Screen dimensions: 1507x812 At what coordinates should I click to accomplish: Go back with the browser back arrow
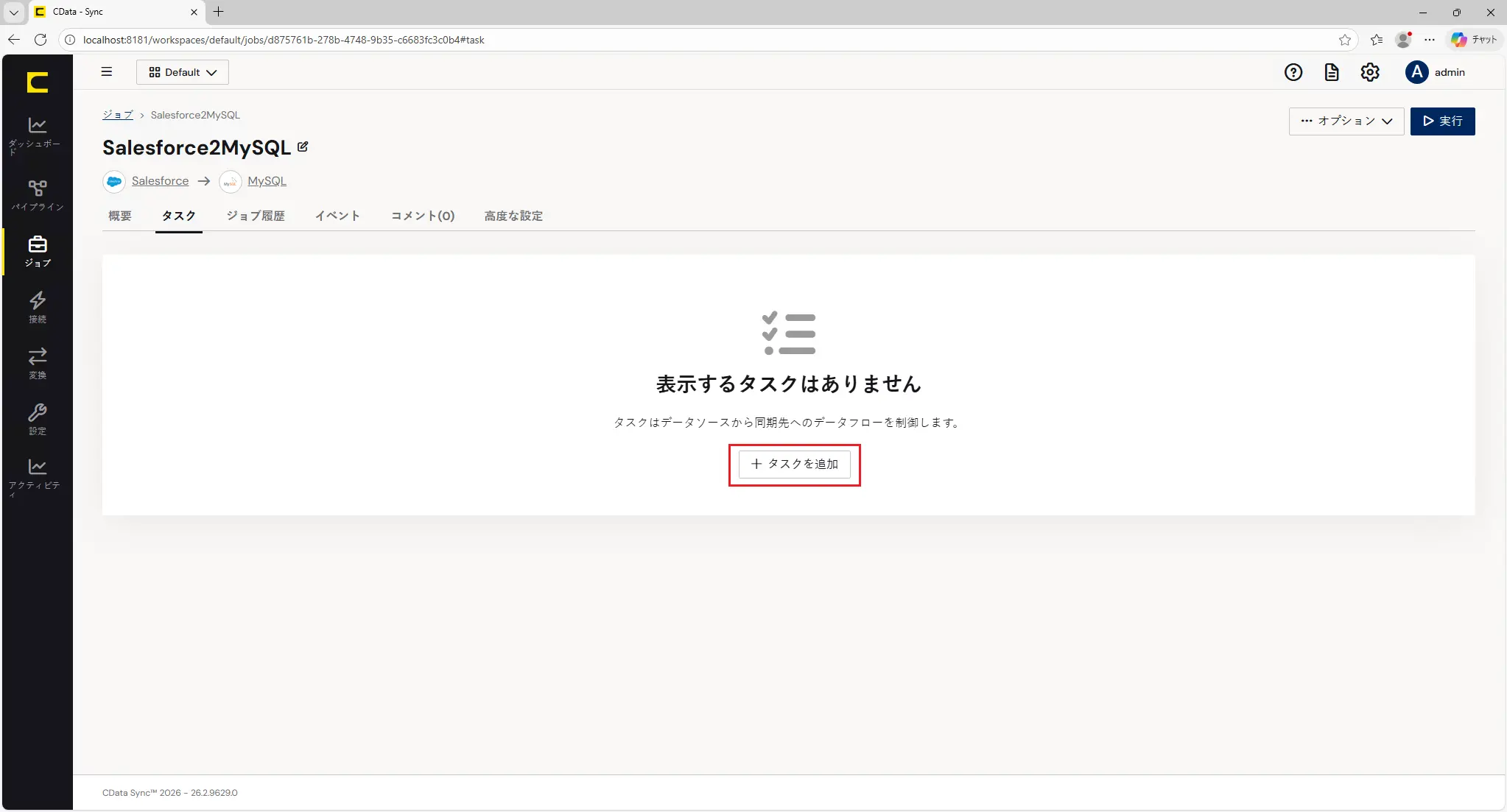[14, 40]
